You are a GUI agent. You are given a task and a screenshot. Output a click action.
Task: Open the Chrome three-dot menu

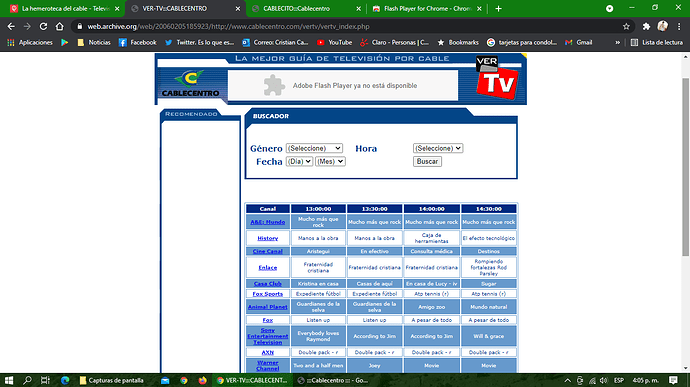(679, 26)
